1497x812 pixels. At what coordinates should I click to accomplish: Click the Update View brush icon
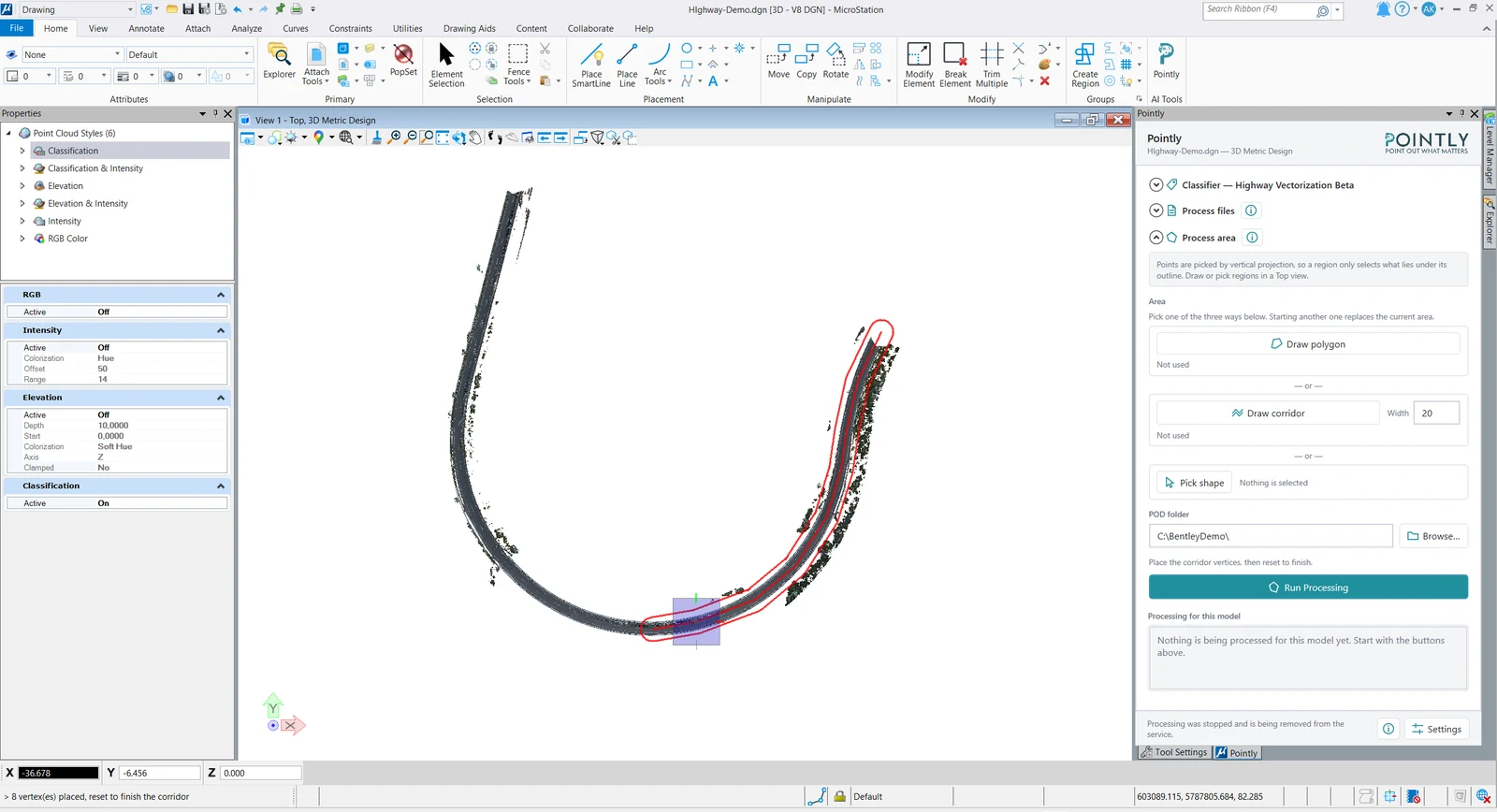click(377, 138)
